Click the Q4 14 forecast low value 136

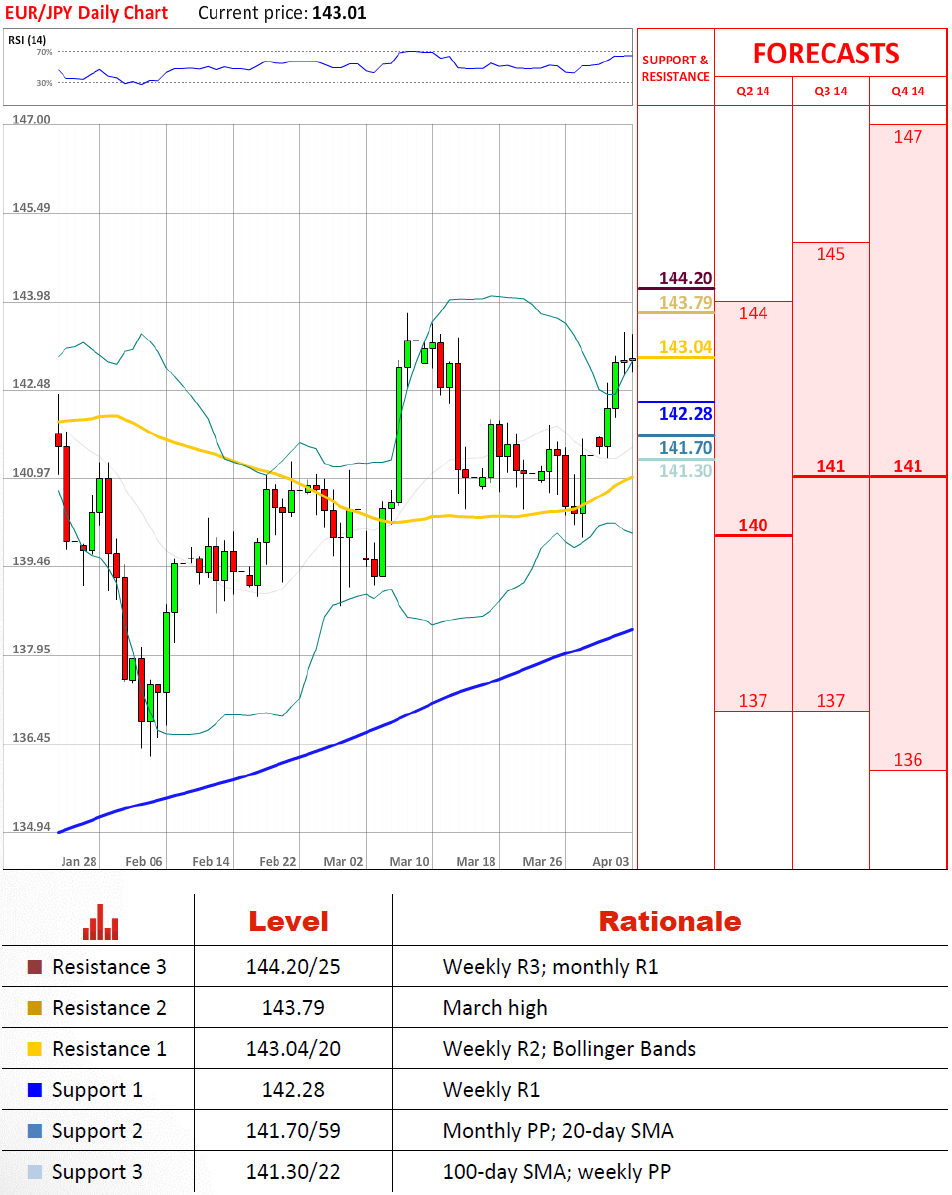coord(908,760)
